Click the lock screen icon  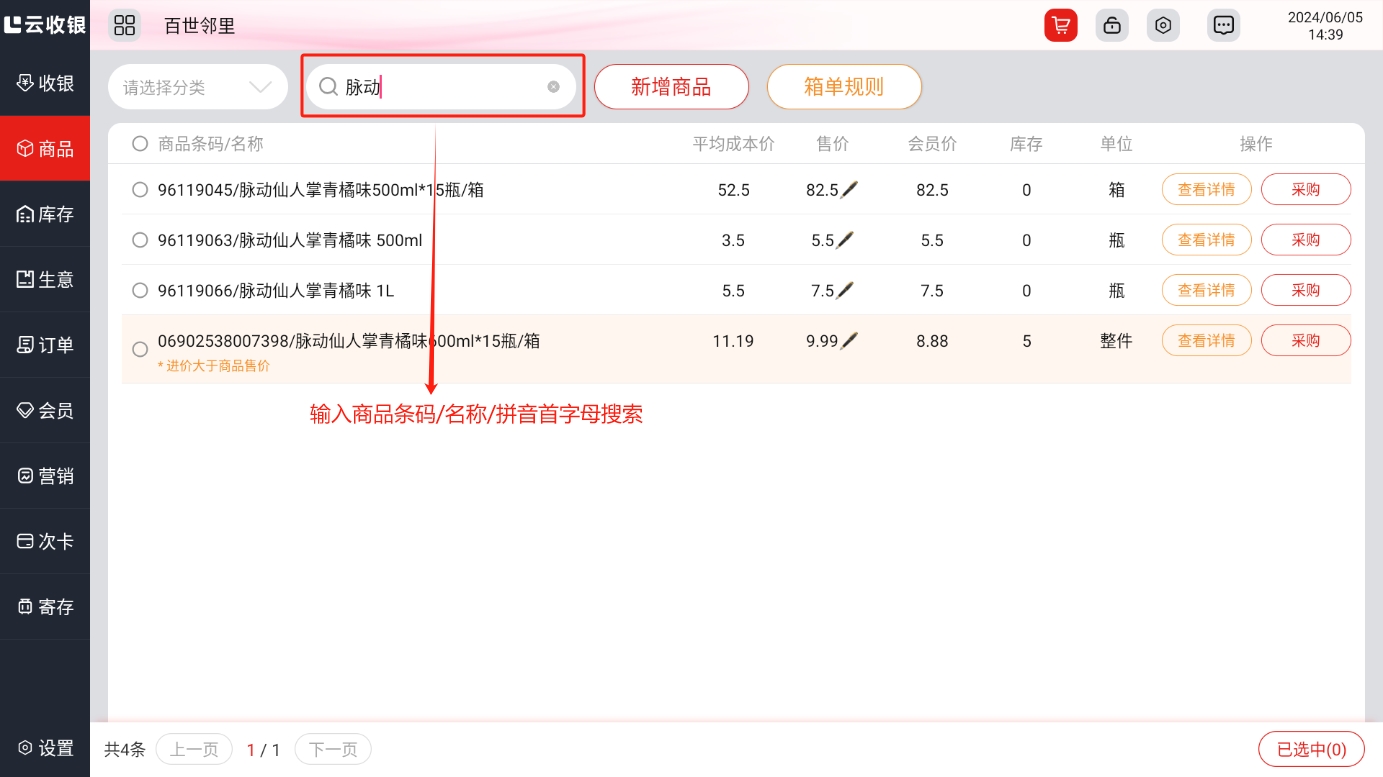click(1111, 25)
